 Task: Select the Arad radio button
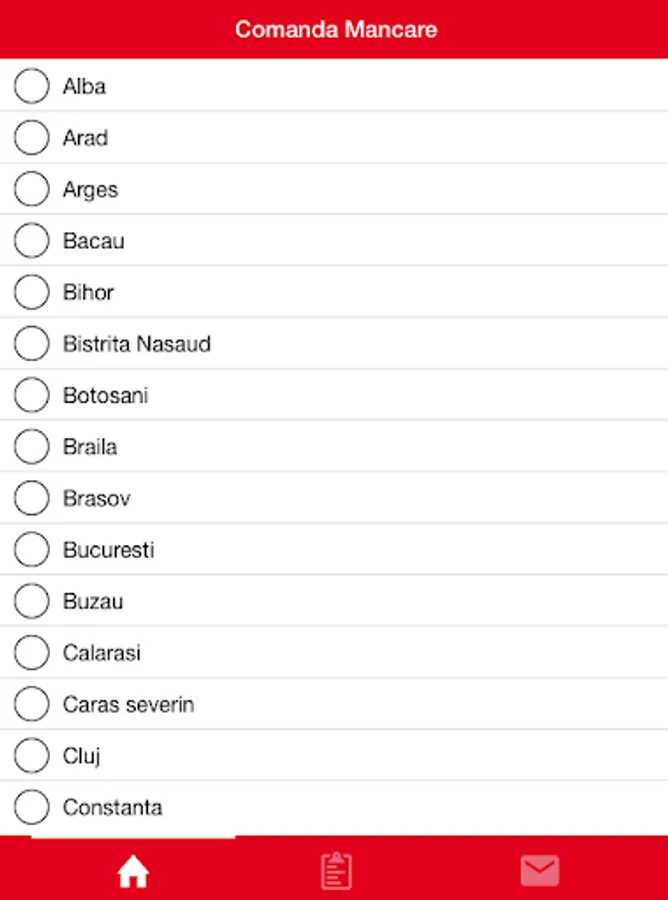click(32, 138)
